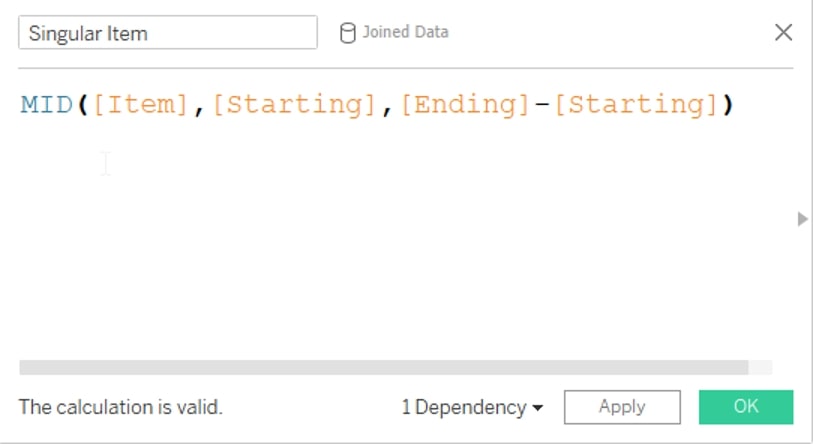Click the last [Starting] field before the closing parenthesis
814x444 pixels.
tap(636, 105)
